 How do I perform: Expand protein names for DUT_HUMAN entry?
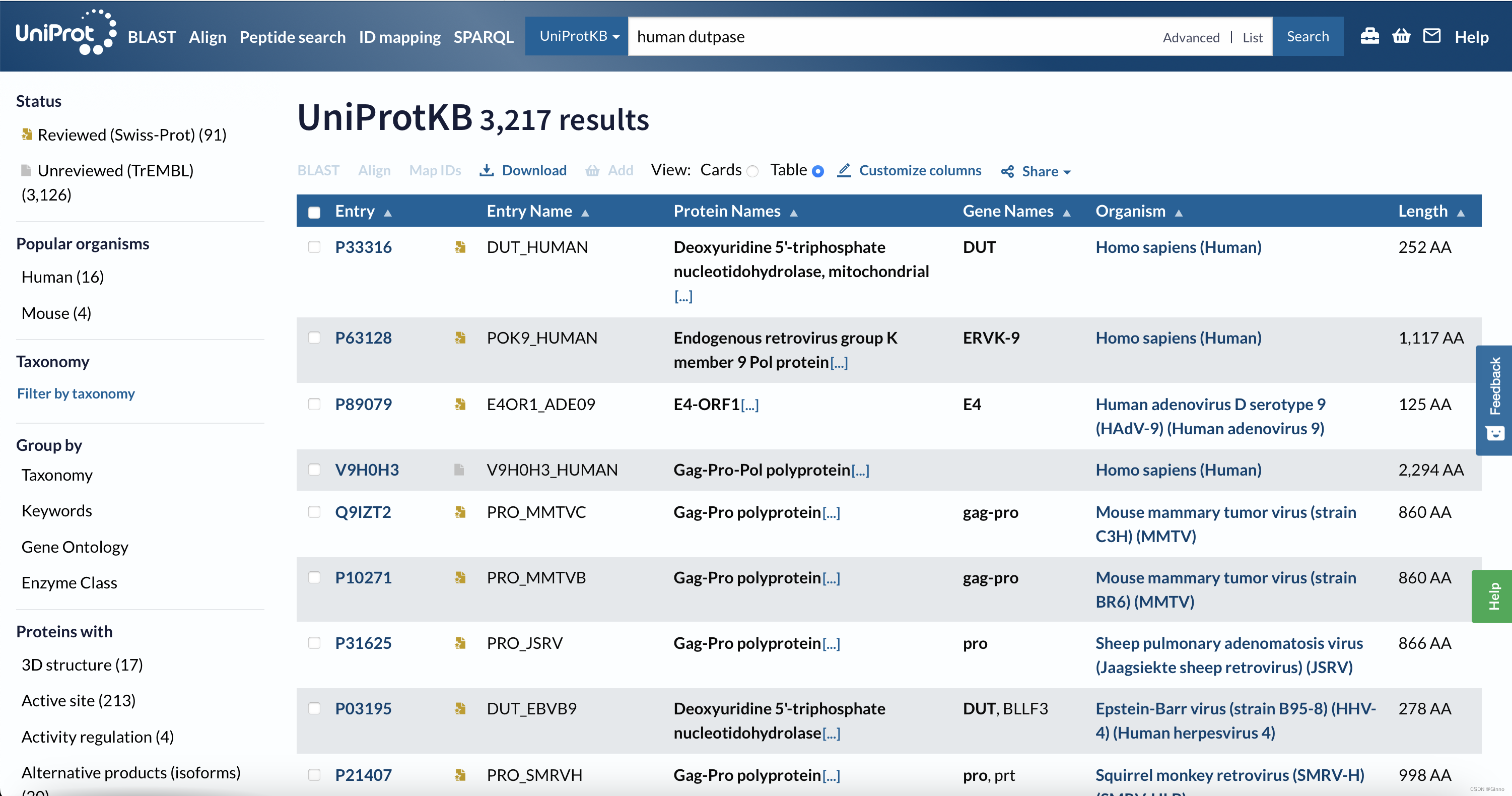[683, 296]
